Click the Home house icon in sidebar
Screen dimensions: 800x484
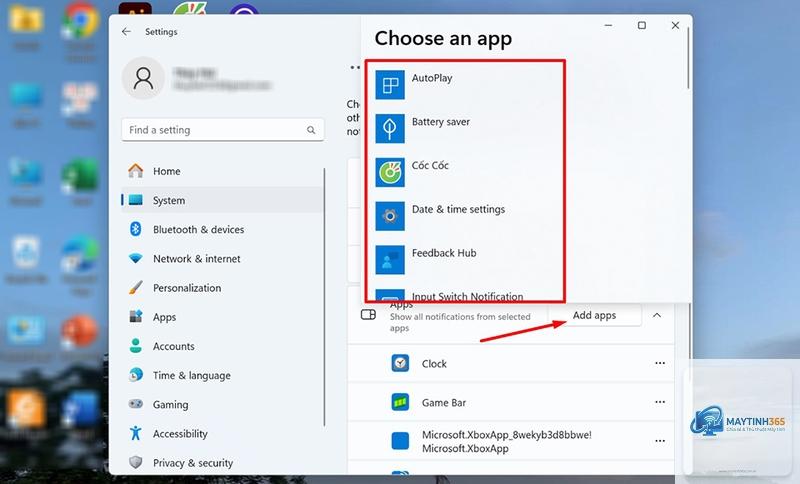(x=136, y=171)
